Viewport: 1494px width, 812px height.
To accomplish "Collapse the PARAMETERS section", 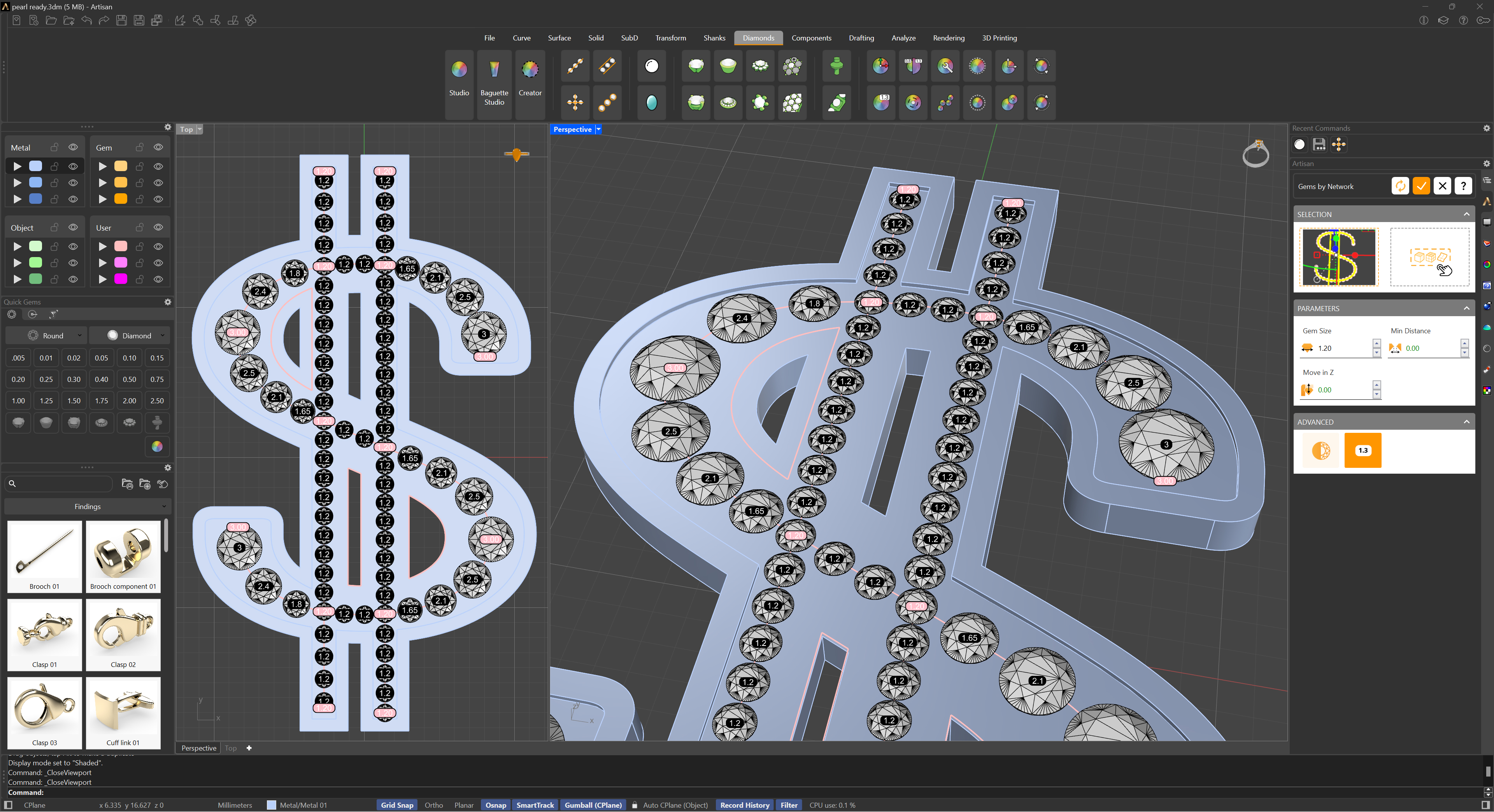I will (1467, 308).
